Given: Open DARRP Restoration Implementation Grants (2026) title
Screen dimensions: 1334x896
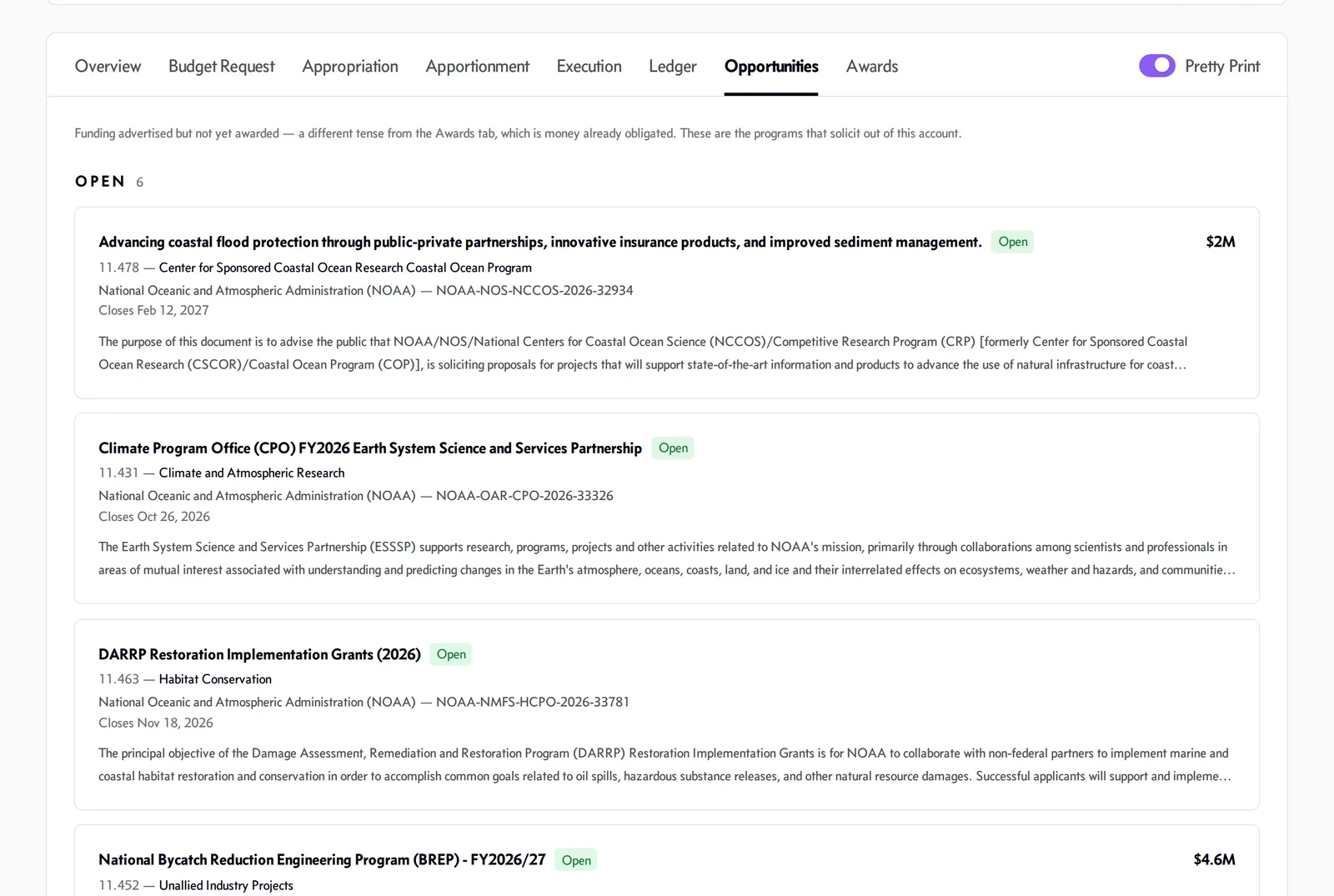Looking at the screenshot, I should (x=259, y=654).
